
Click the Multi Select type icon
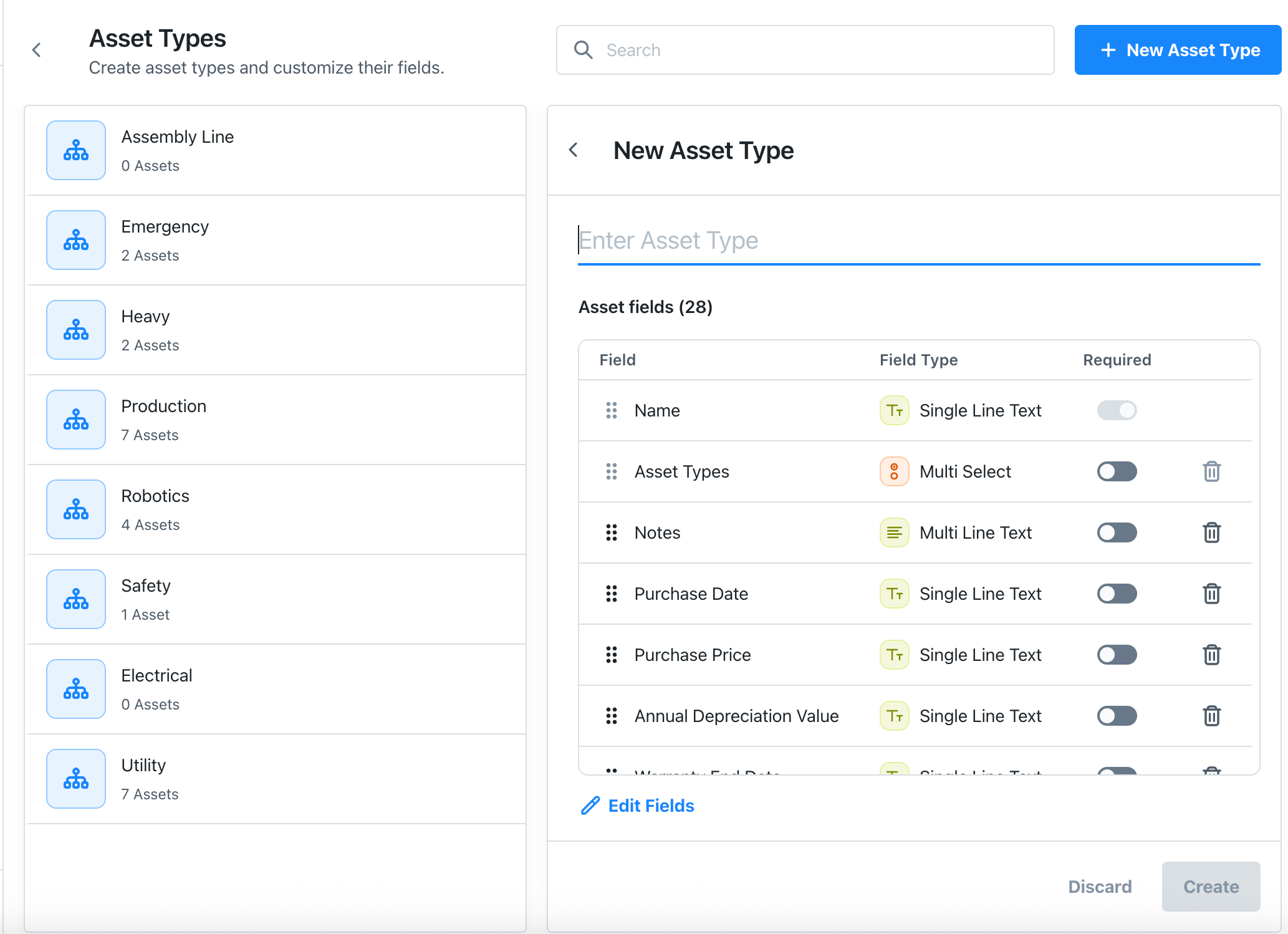[x=894, y=471]
